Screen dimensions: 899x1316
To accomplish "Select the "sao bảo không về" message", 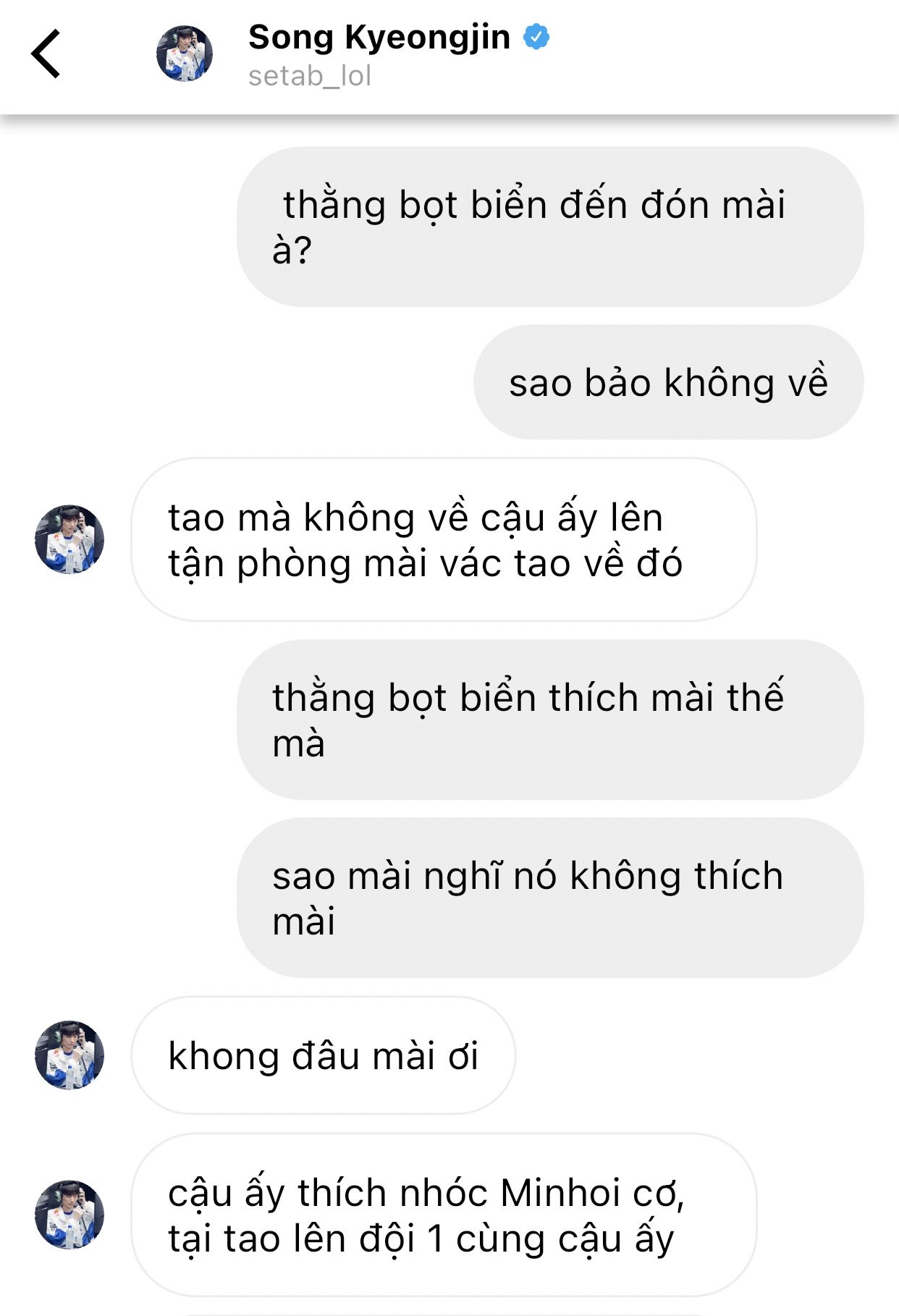I will [x=668, y=382].
